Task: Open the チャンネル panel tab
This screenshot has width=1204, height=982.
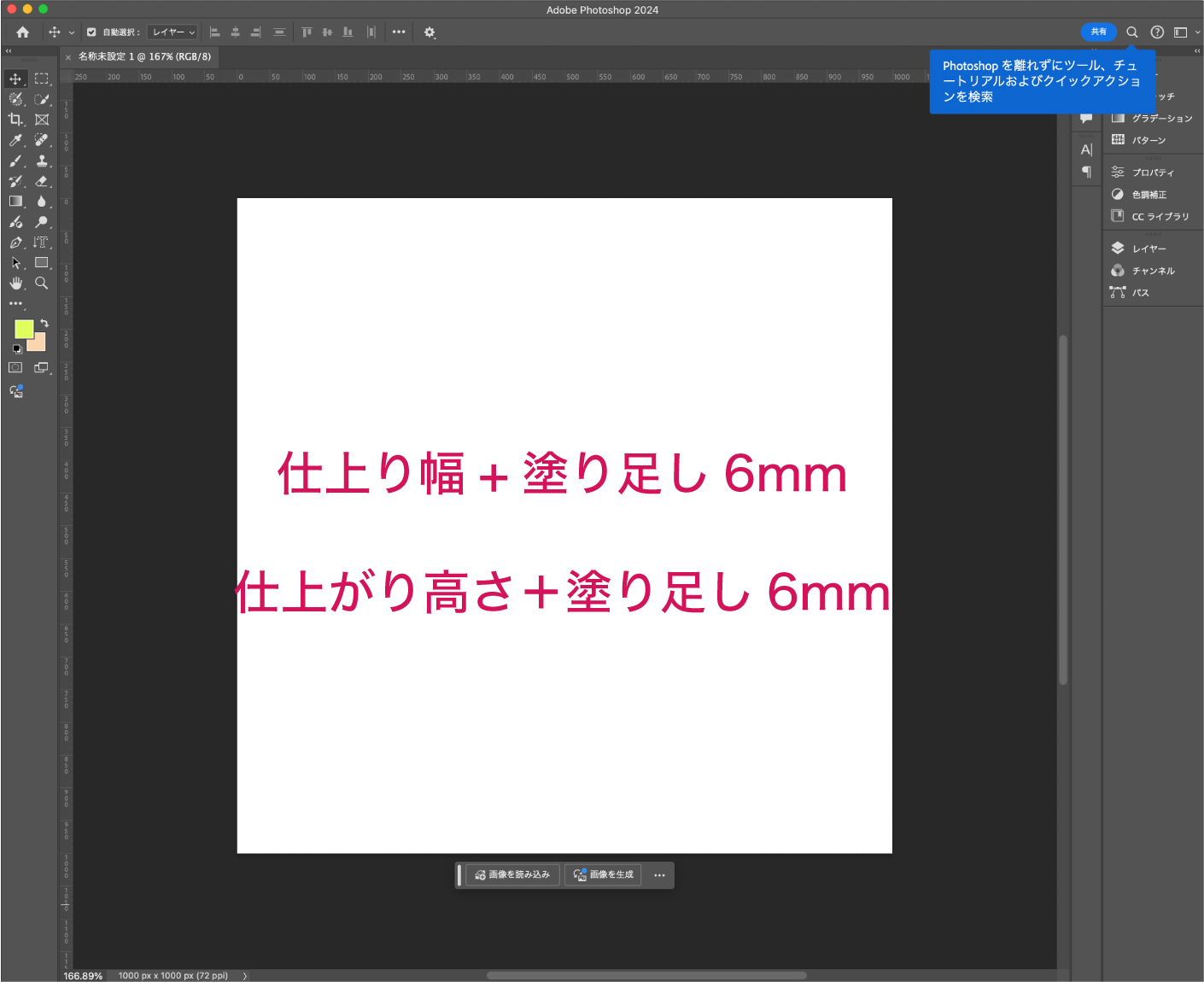Action: 1153,271
